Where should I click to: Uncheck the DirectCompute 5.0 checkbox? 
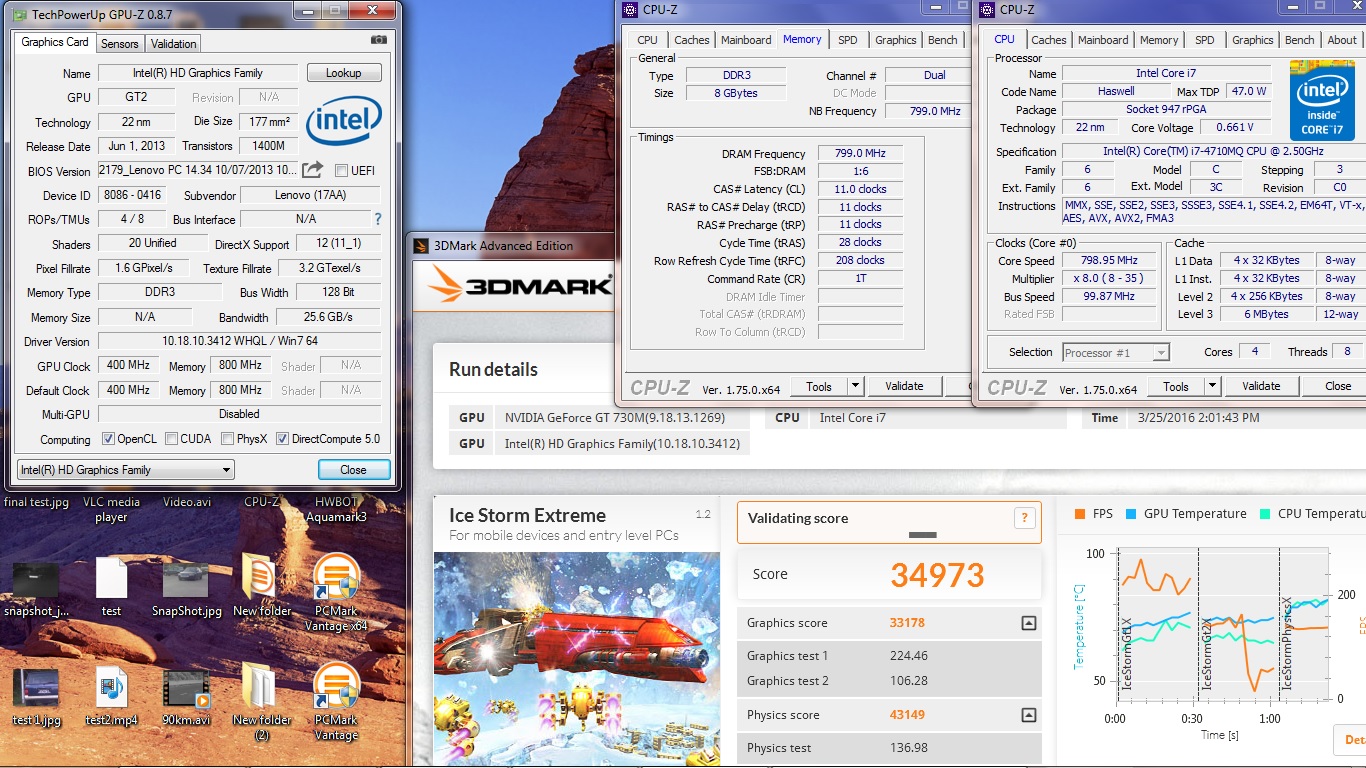(x=282, y=439)
